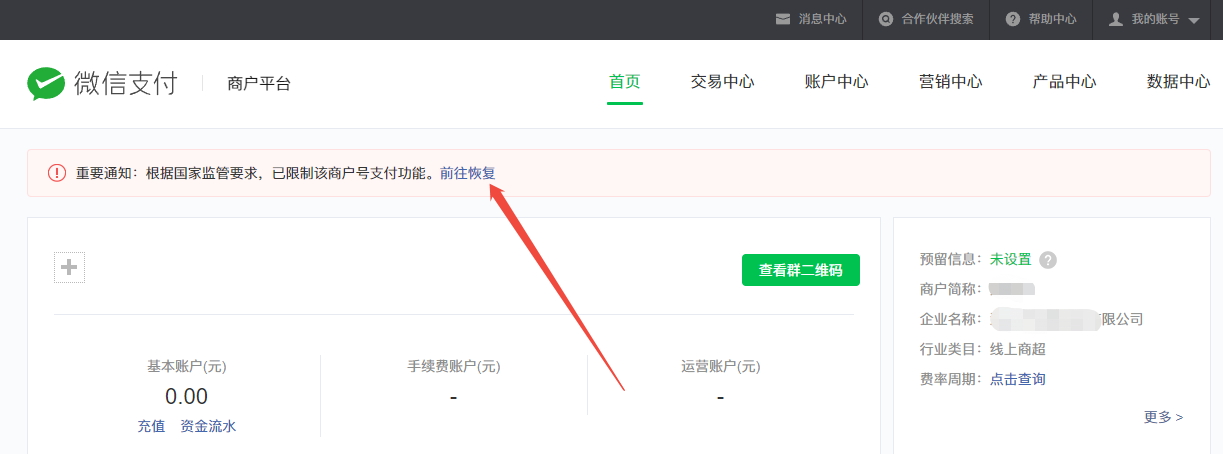
Task: Click the account user silhouette icon
Action: (x=1116, y=19)
